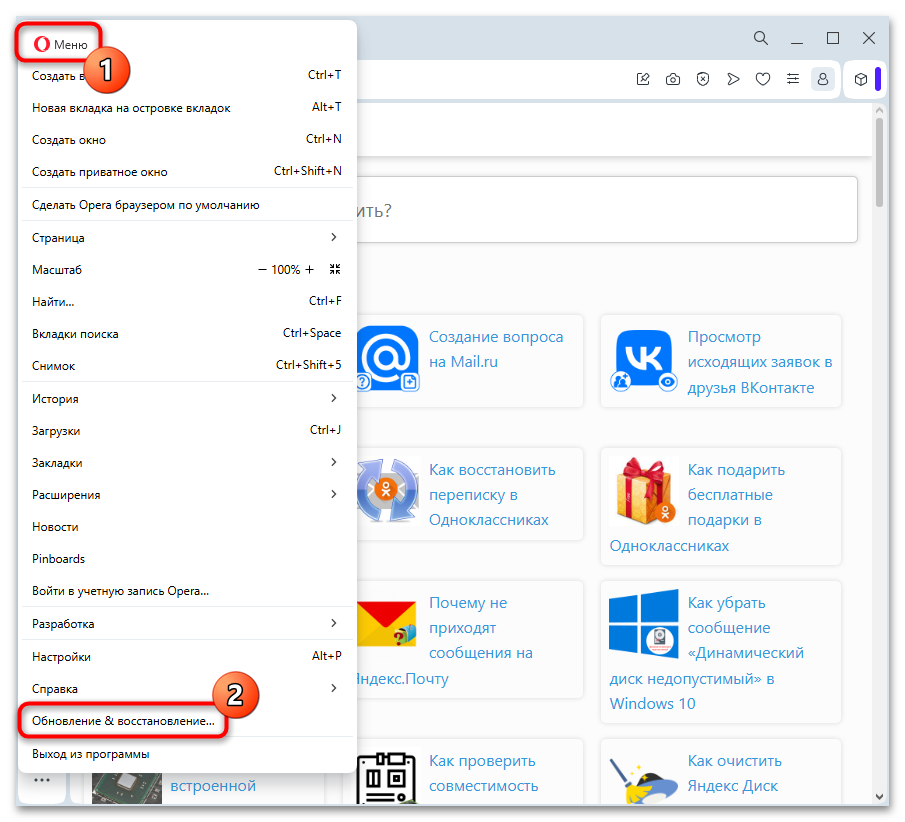Click the Mail.ru @ thumbnail

pyautogui.click(x=388, y=358)
